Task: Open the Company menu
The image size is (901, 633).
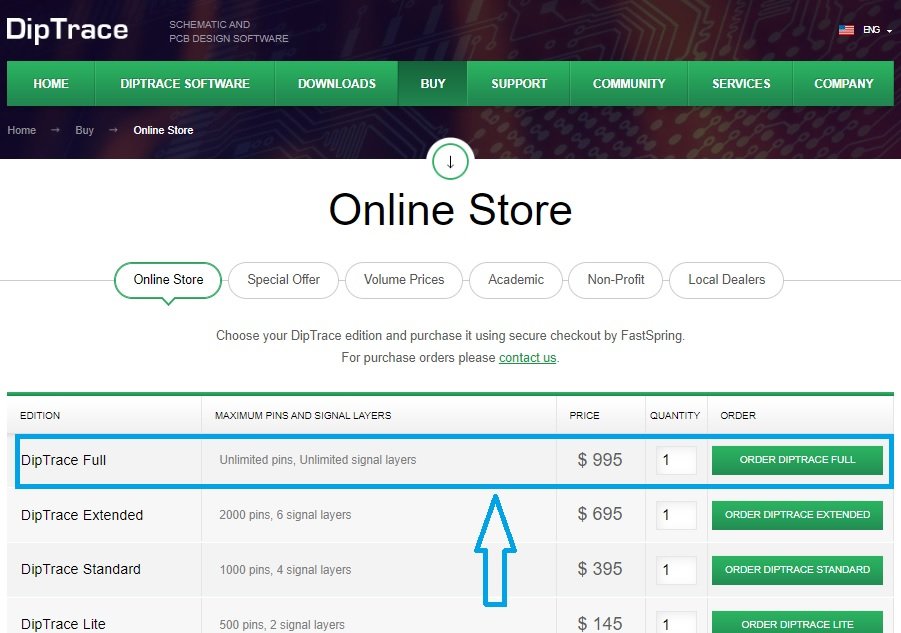Action: tap(844, 84)
